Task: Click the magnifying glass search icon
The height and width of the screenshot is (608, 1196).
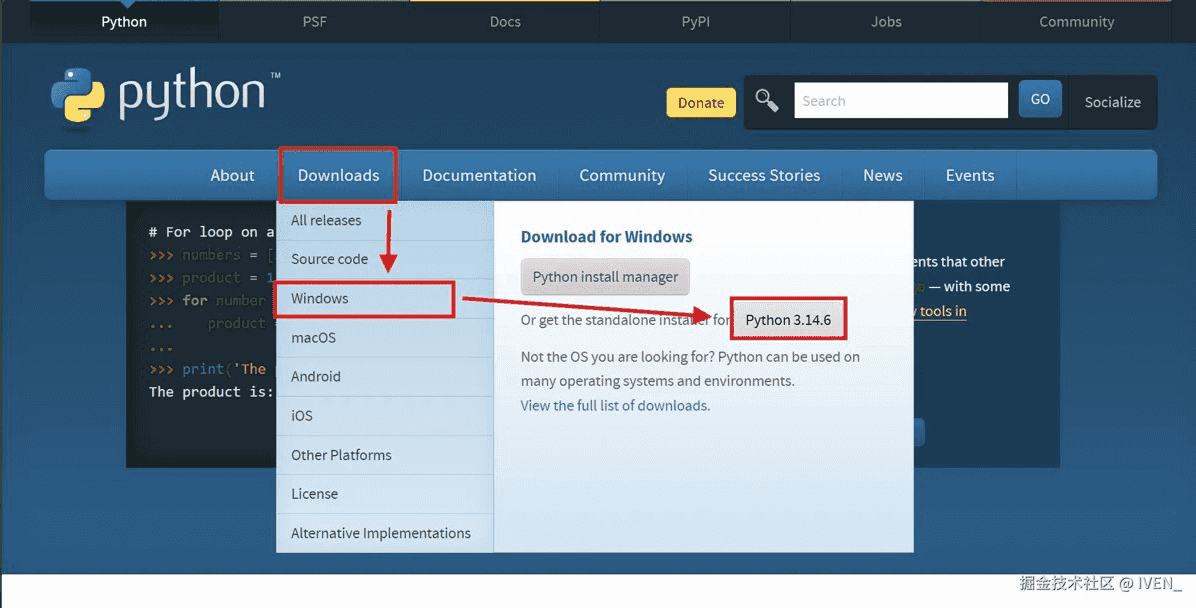Action: tap(767, 101)
